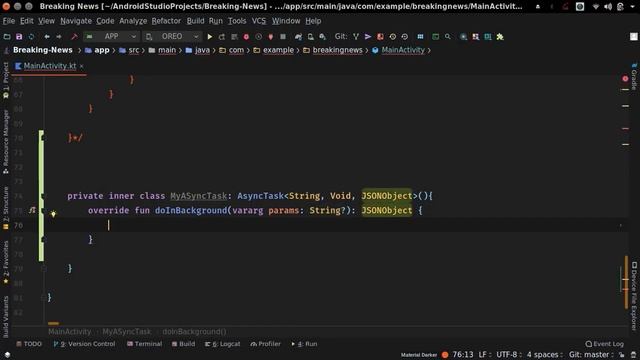Open the Version Control tool window
The width and height of the screenshot is (640, 360).
[84, 344]
